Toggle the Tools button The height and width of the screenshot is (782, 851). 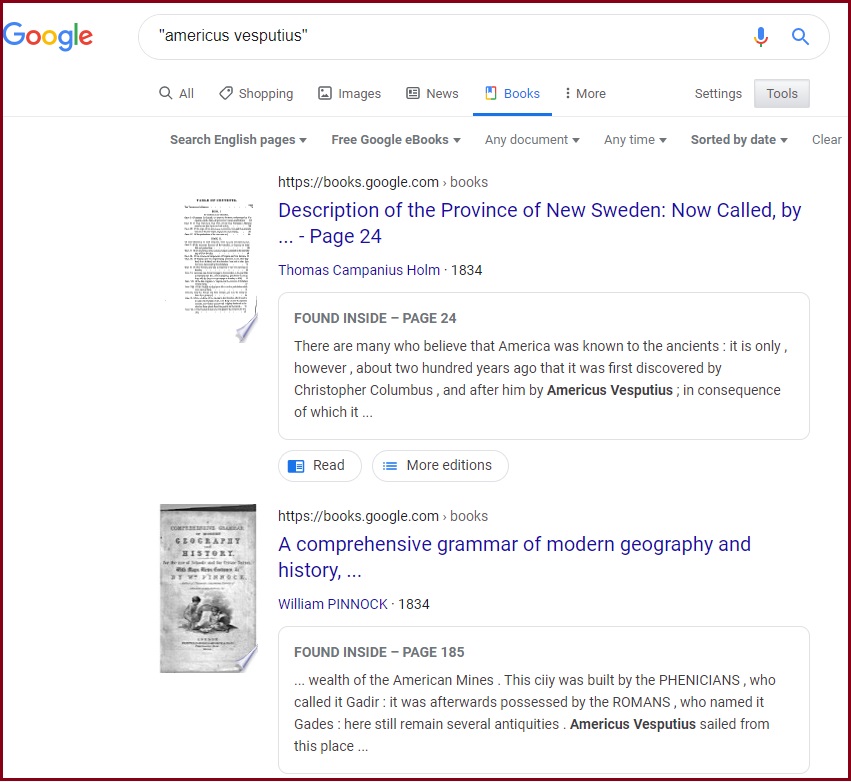pos(782,93)
